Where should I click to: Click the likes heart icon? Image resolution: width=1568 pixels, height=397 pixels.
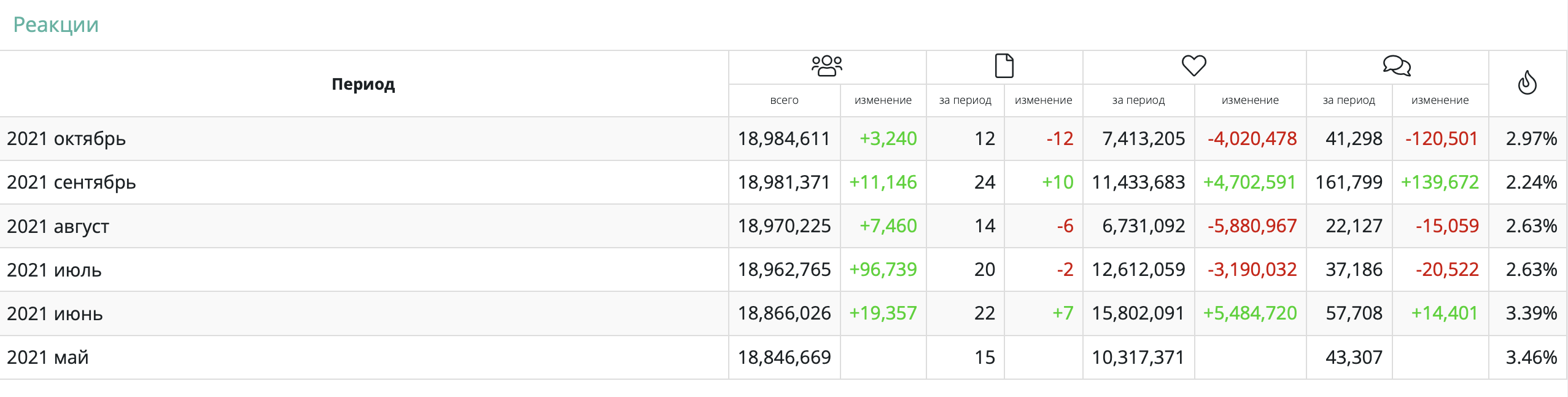[1193, 66]
